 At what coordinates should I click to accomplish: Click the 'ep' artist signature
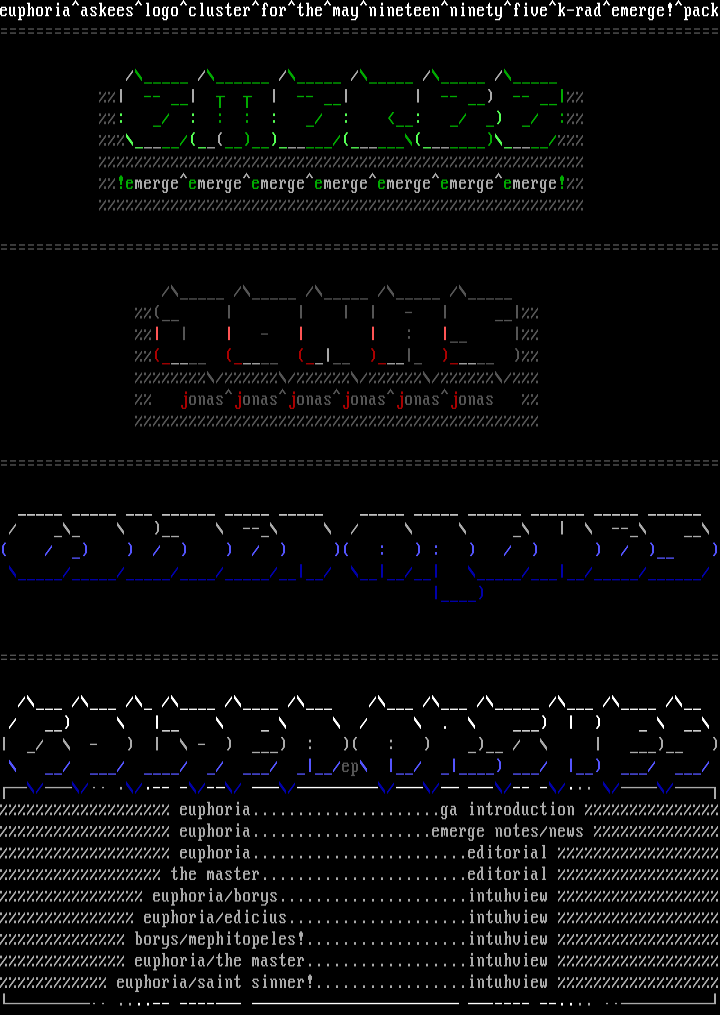click(x=349, y=767)
